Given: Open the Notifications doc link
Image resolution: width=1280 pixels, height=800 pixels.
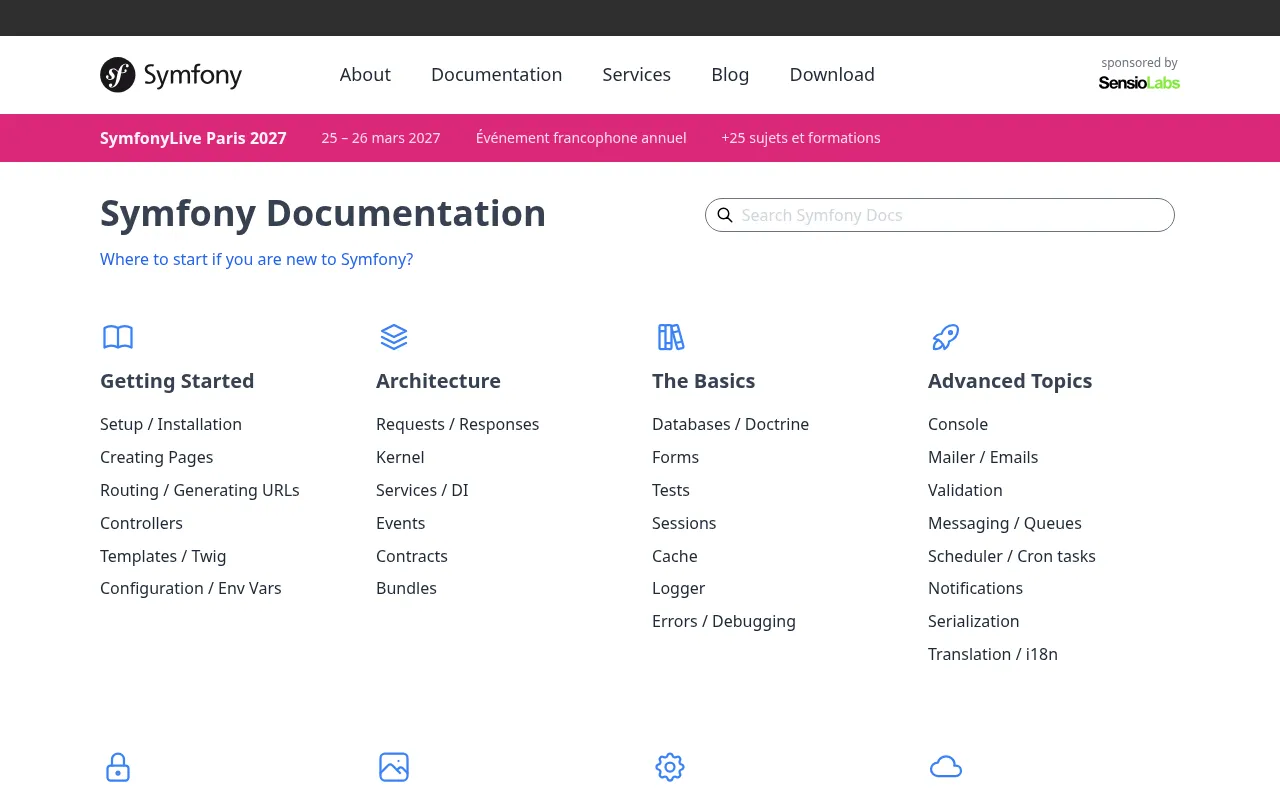Looking at the screenshot, I should (975, 588).
